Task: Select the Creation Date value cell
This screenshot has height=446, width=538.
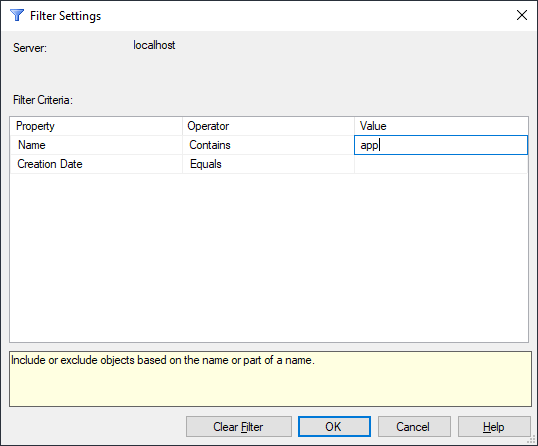Action: pyautogui.click(x=441, y=164)
